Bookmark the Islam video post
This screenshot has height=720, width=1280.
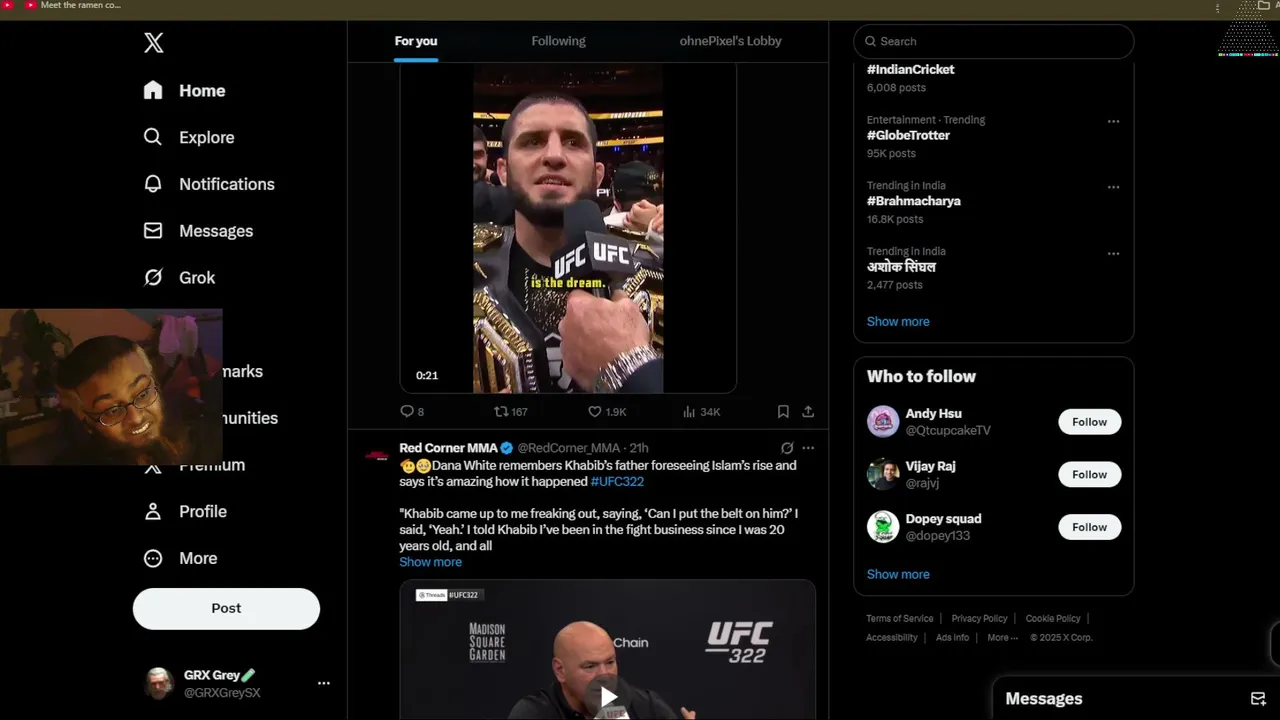coord(783,412)
